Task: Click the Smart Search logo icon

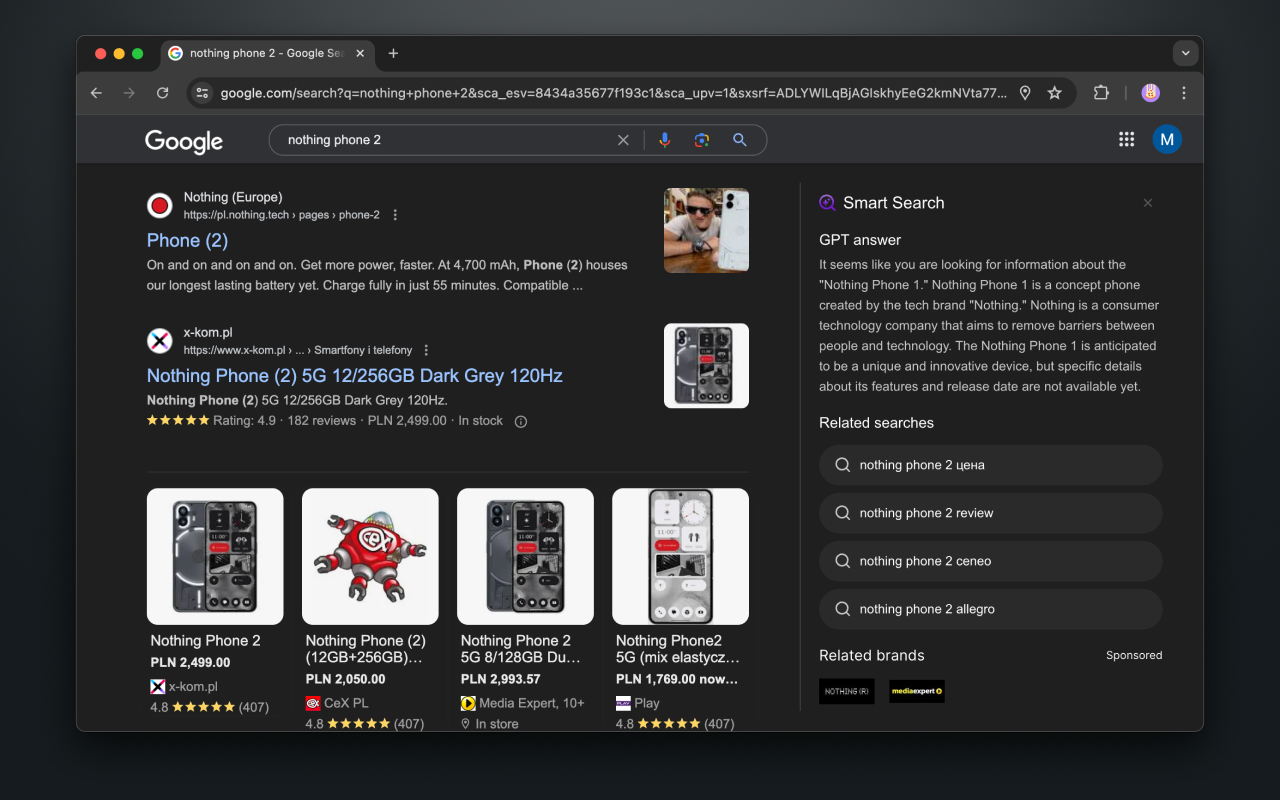Action: point(827,202)
